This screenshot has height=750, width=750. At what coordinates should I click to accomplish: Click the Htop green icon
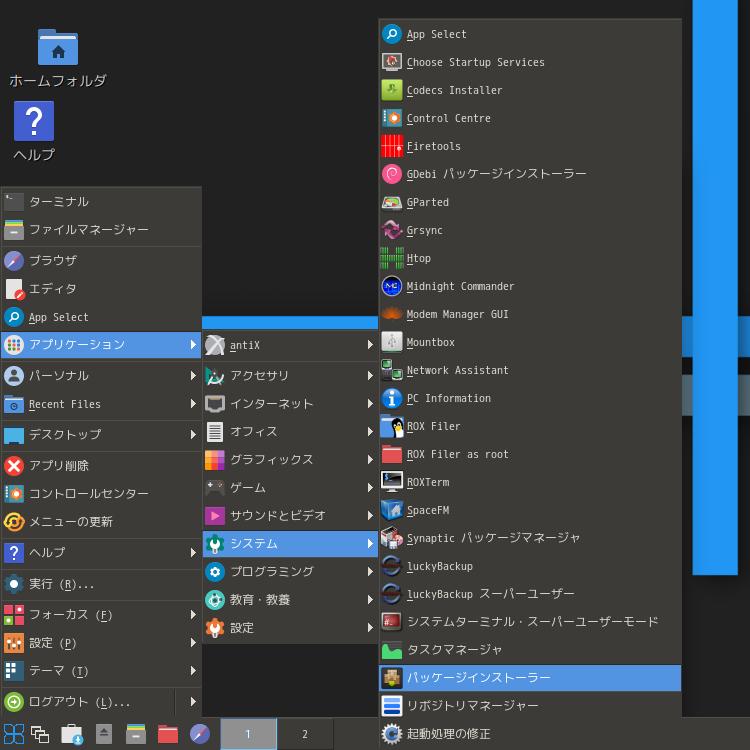(x=392, y=258)
